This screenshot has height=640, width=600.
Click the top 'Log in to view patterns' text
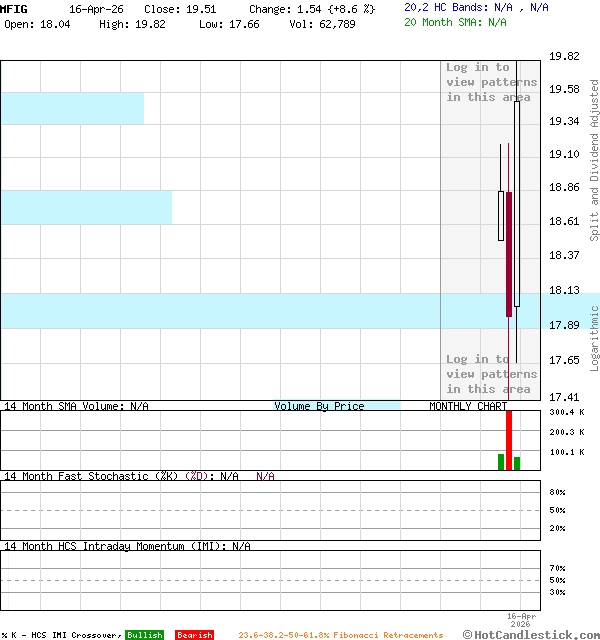pos(491,82)
